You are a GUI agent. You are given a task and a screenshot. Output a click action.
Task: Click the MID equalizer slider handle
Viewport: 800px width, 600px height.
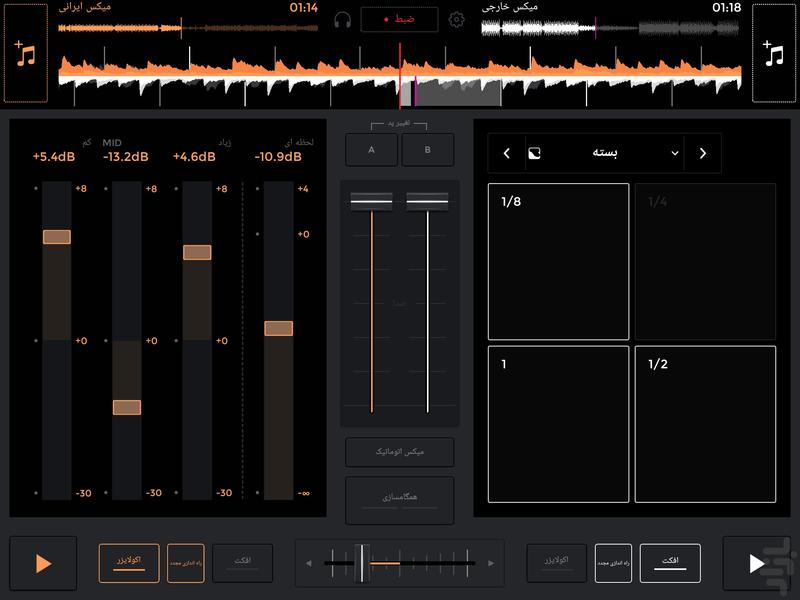click(127, 407)
